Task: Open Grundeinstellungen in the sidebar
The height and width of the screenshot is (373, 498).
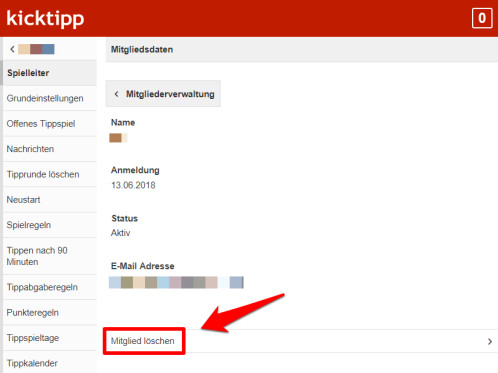Action: click(x=50, y=98)
